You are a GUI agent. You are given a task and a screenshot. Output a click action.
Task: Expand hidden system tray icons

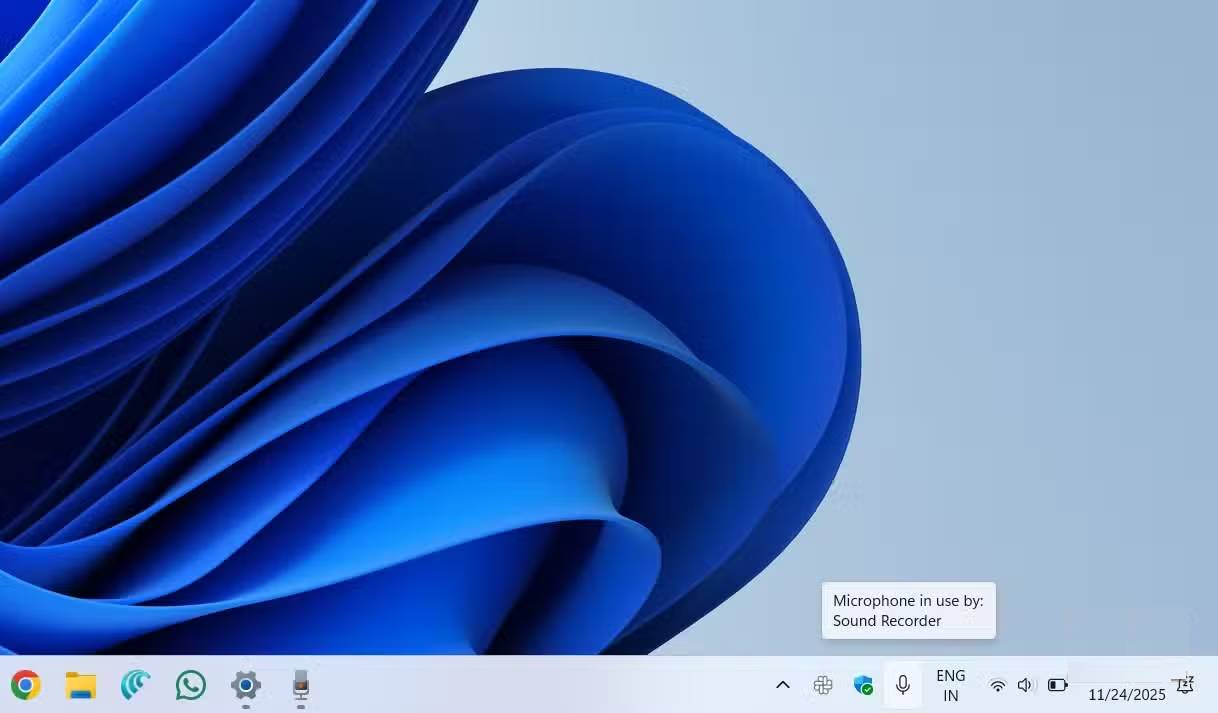click(783, 685)
